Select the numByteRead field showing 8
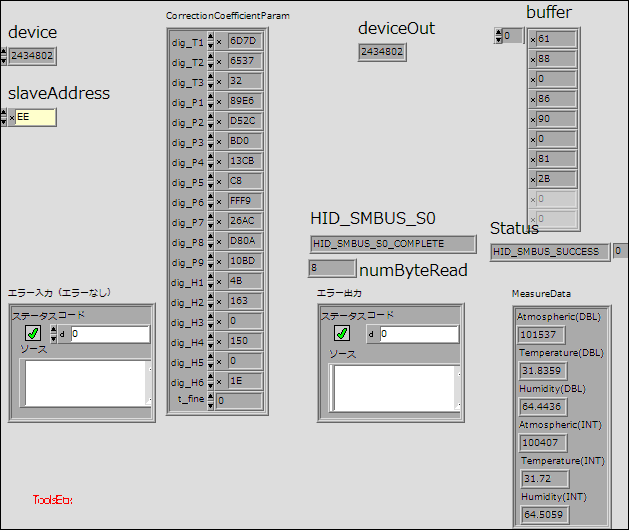 (x=332, y=268)
